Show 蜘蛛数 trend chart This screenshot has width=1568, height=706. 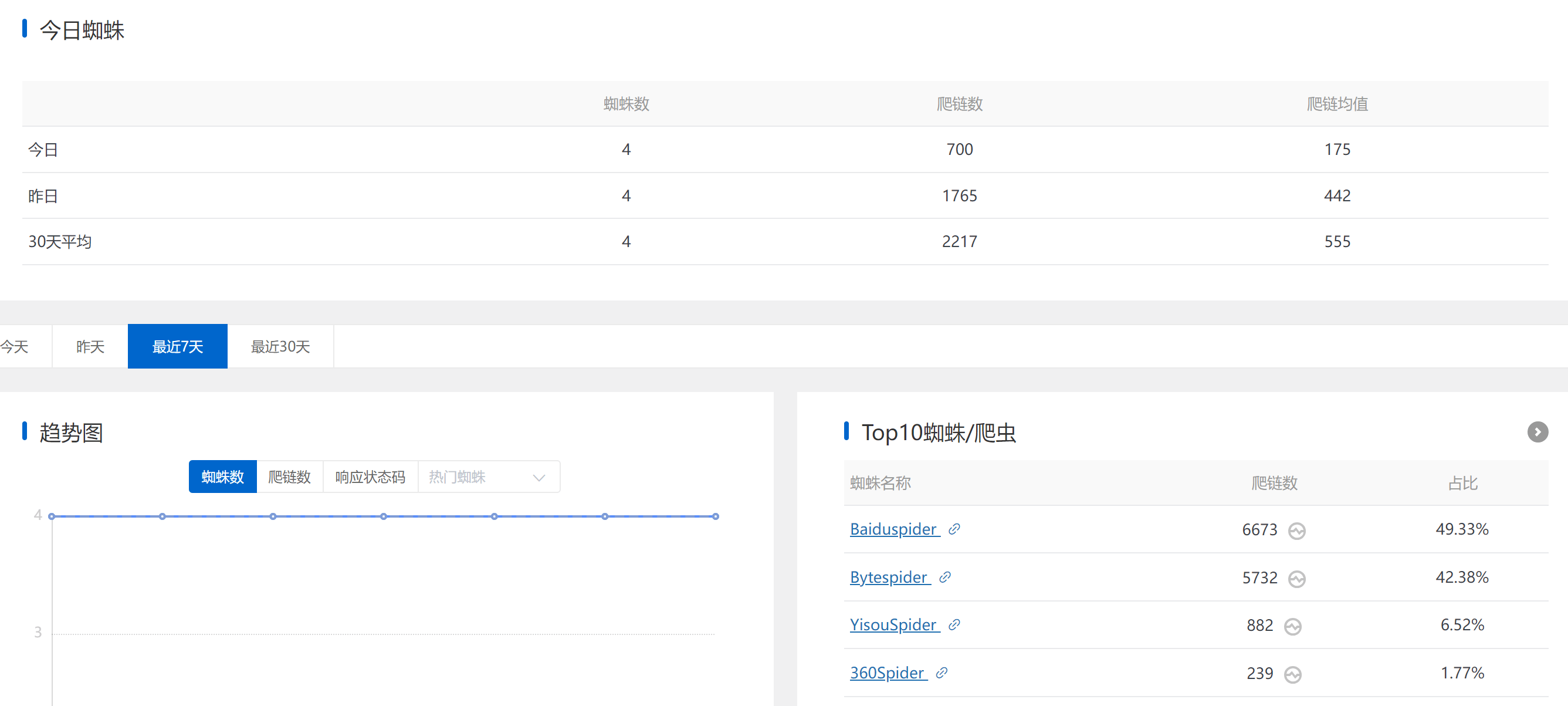(223, 477)
